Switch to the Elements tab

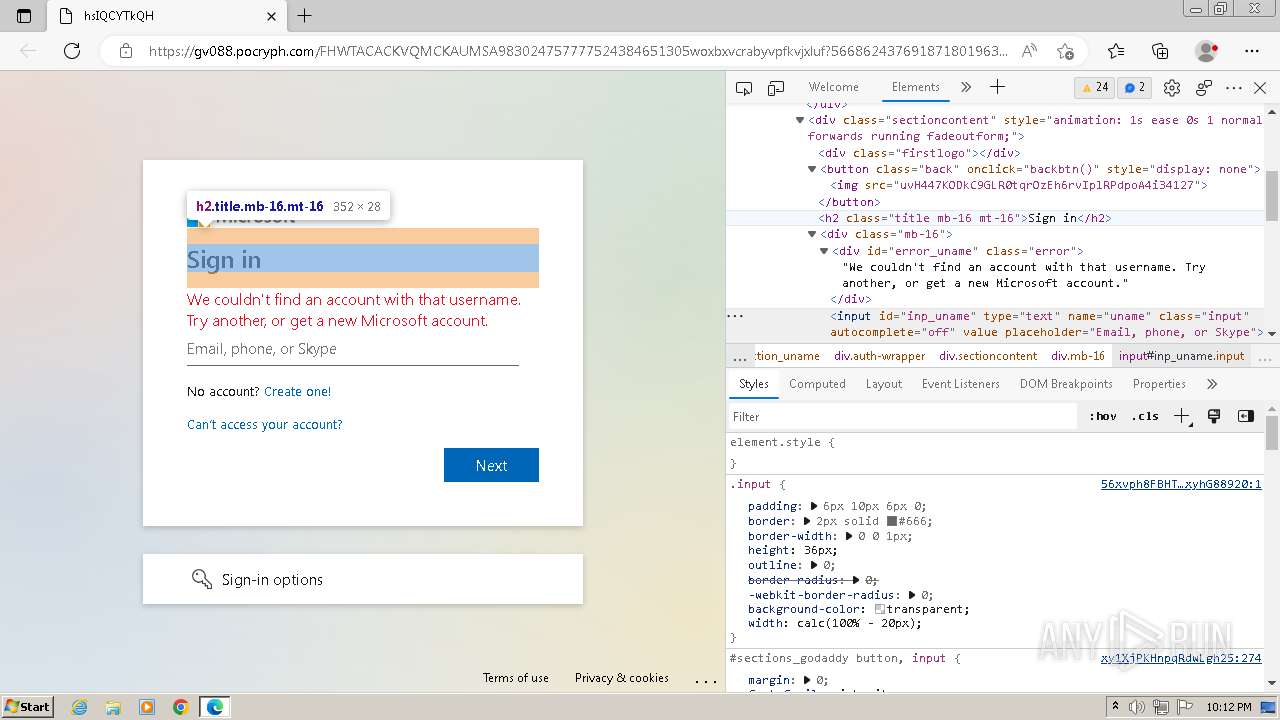tap(916, 87)
